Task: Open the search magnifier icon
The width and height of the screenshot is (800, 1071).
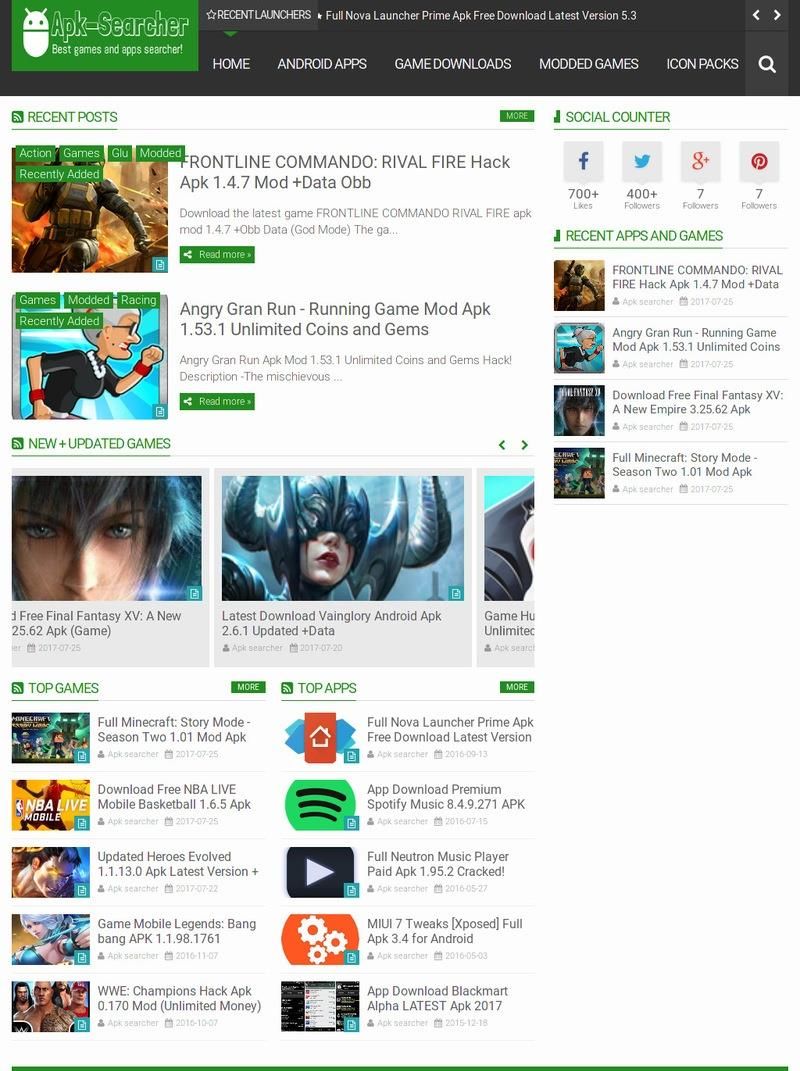Action: 767,64
